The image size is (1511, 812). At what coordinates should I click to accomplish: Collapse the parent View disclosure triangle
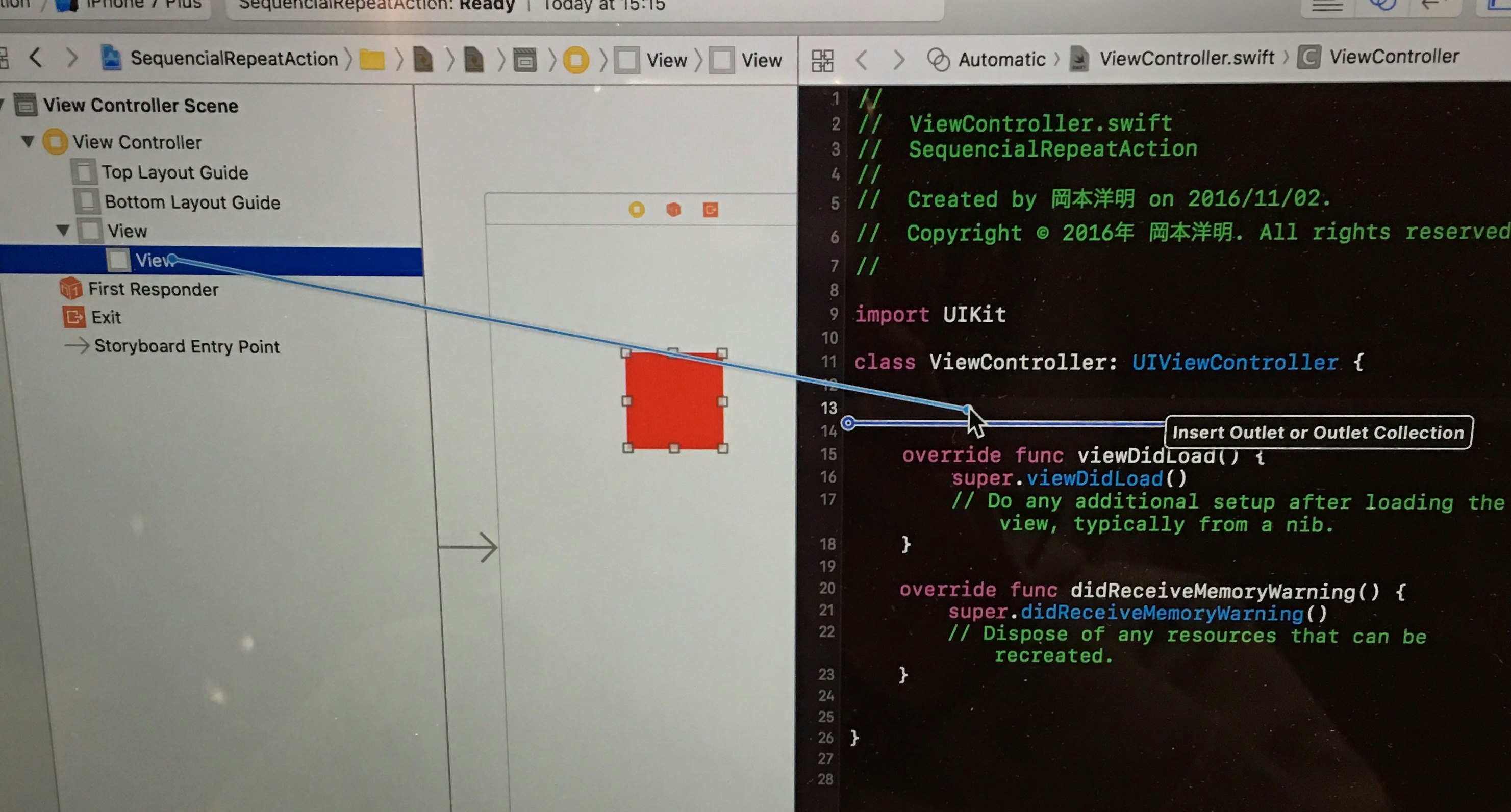click(63, 230)
